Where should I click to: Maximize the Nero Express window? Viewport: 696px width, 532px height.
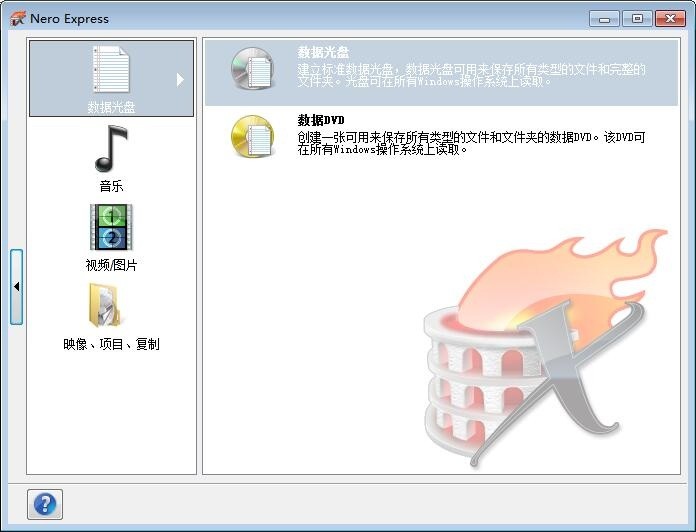637,18
